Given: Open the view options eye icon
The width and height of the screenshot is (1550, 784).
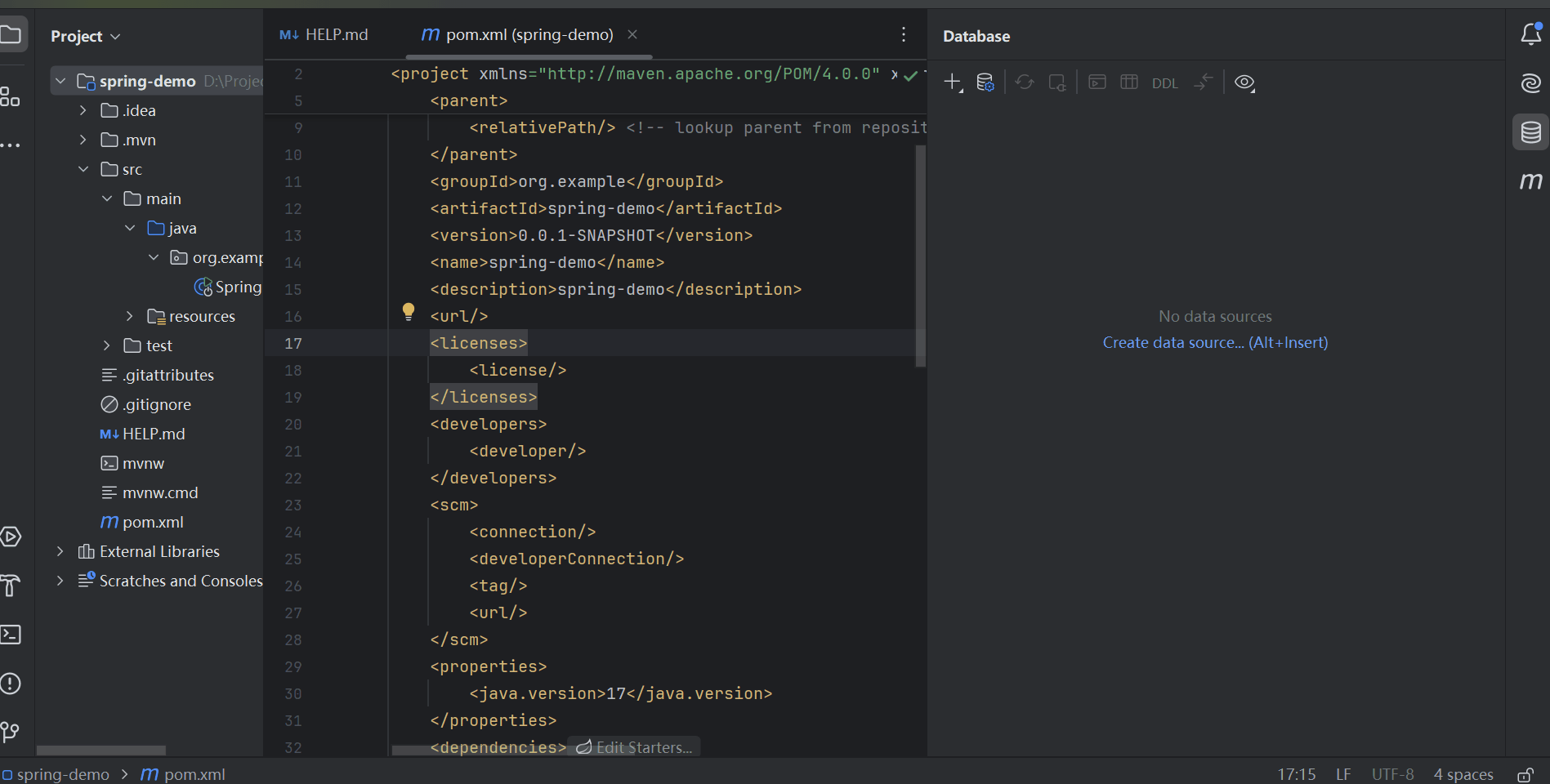Looking at the screenshot, I should 1244,82.
